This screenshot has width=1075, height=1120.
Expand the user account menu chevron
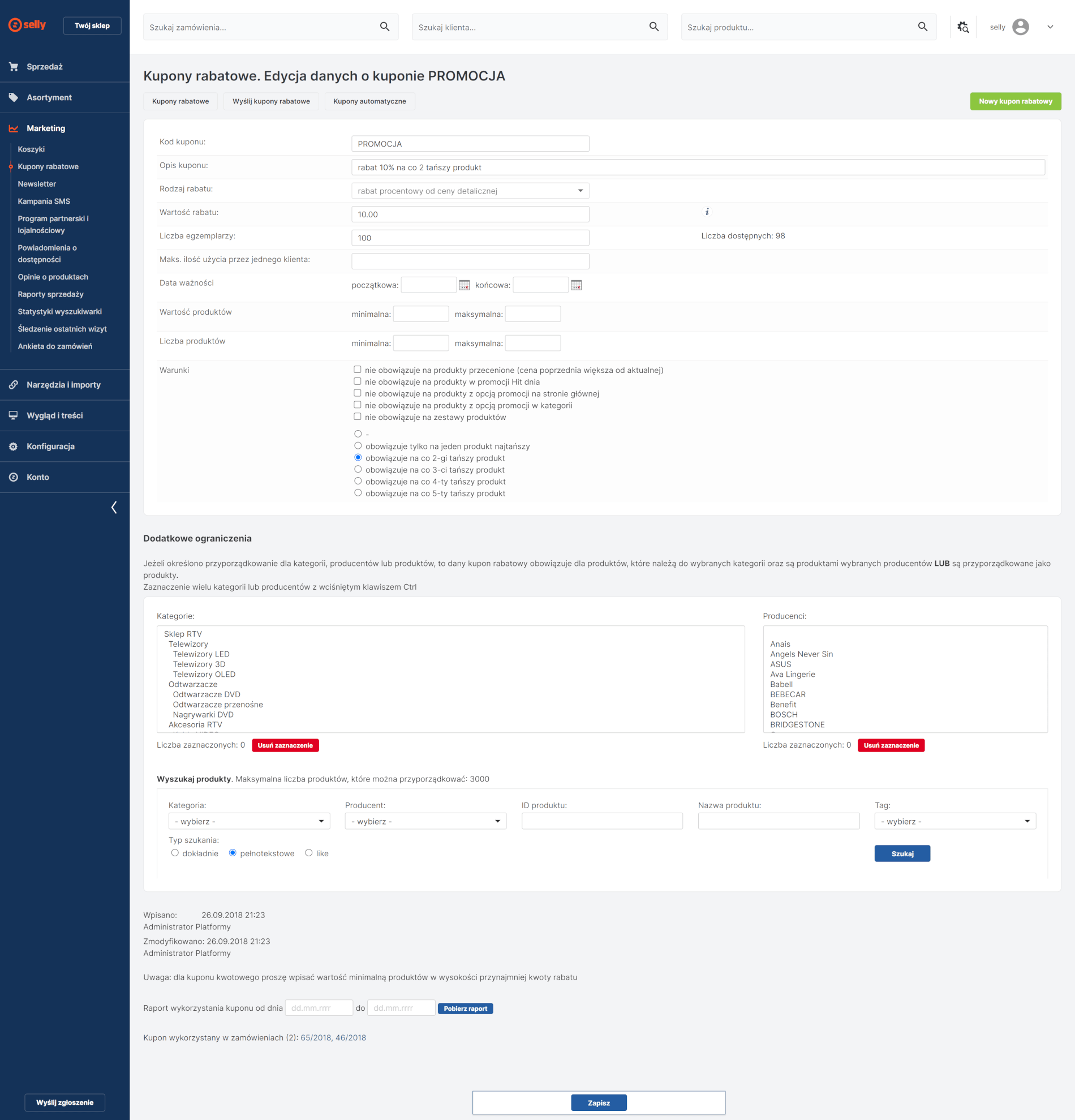(1050, 27)
